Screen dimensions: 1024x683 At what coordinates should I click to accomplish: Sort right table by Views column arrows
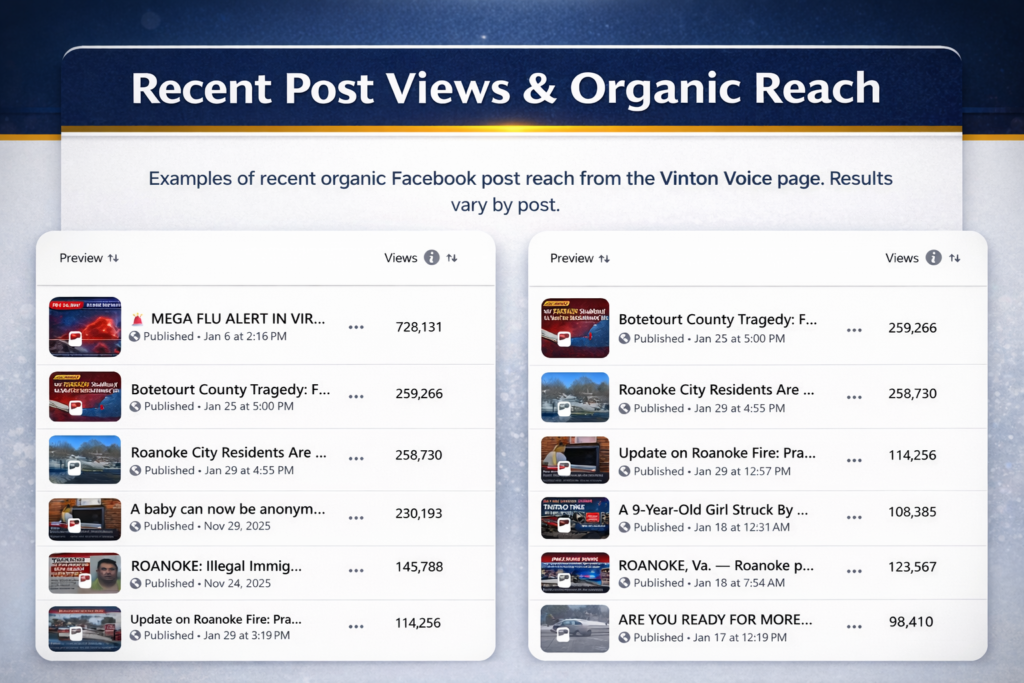954,258
